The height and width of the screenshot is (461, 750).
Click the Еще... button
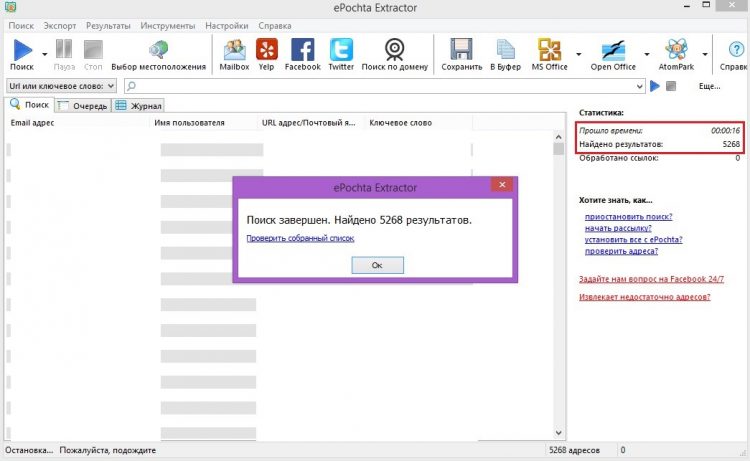709,86
